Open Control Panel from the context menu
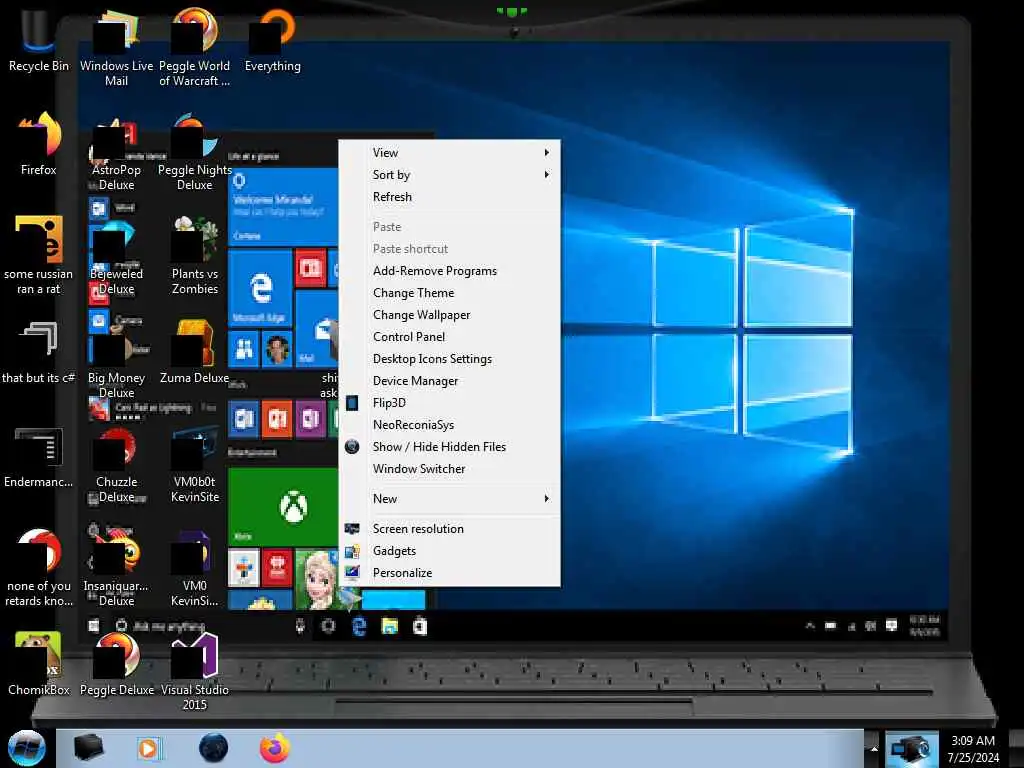Screen dimensions: 1024x768 [x=449, y=337]
